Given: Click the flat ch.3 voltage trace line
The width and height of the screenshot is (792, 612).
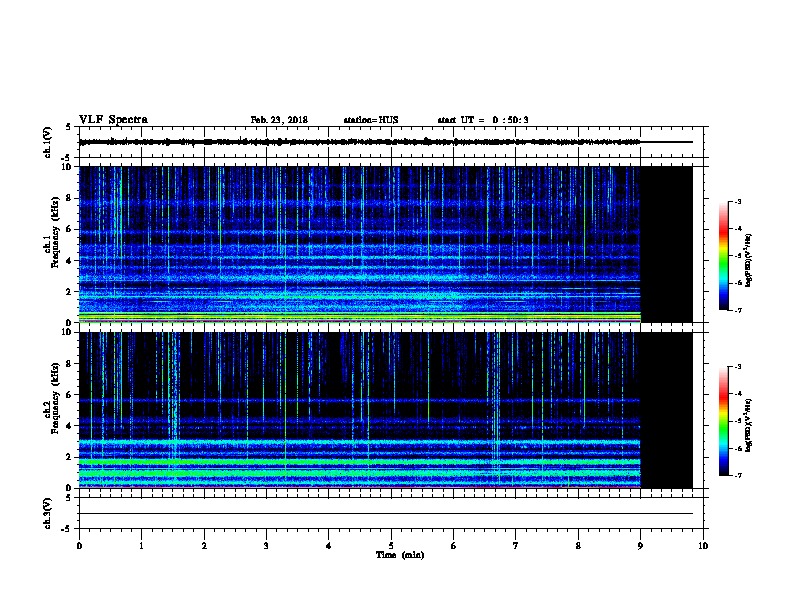Looking at the screenshot, I should [x=385, y=514].
